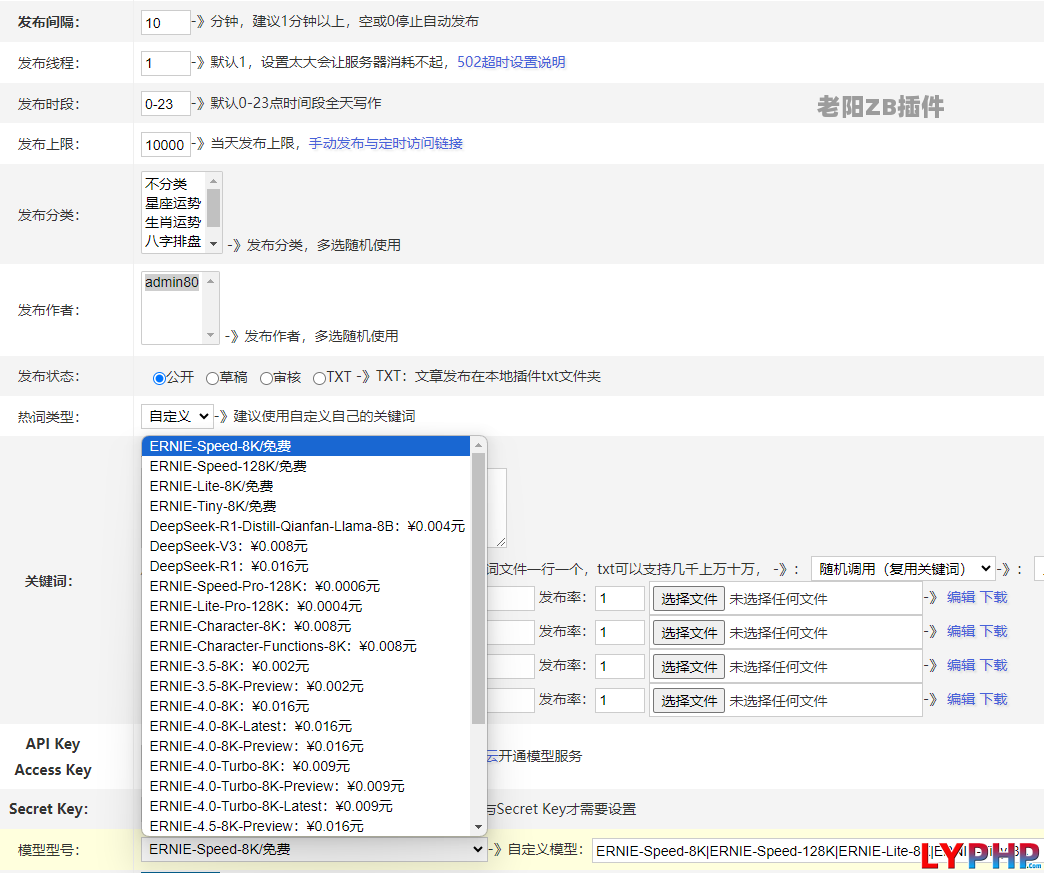Click the 发布线程 input field

tap(166, 63)
